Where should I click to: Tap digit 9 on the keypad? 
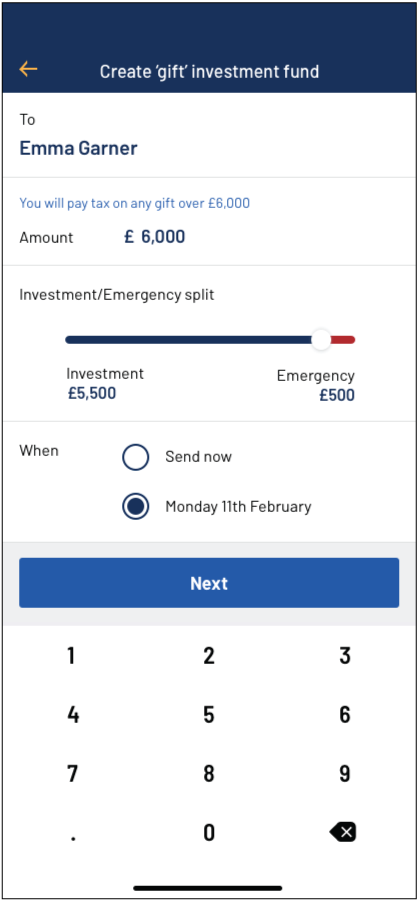coord(344,773)
